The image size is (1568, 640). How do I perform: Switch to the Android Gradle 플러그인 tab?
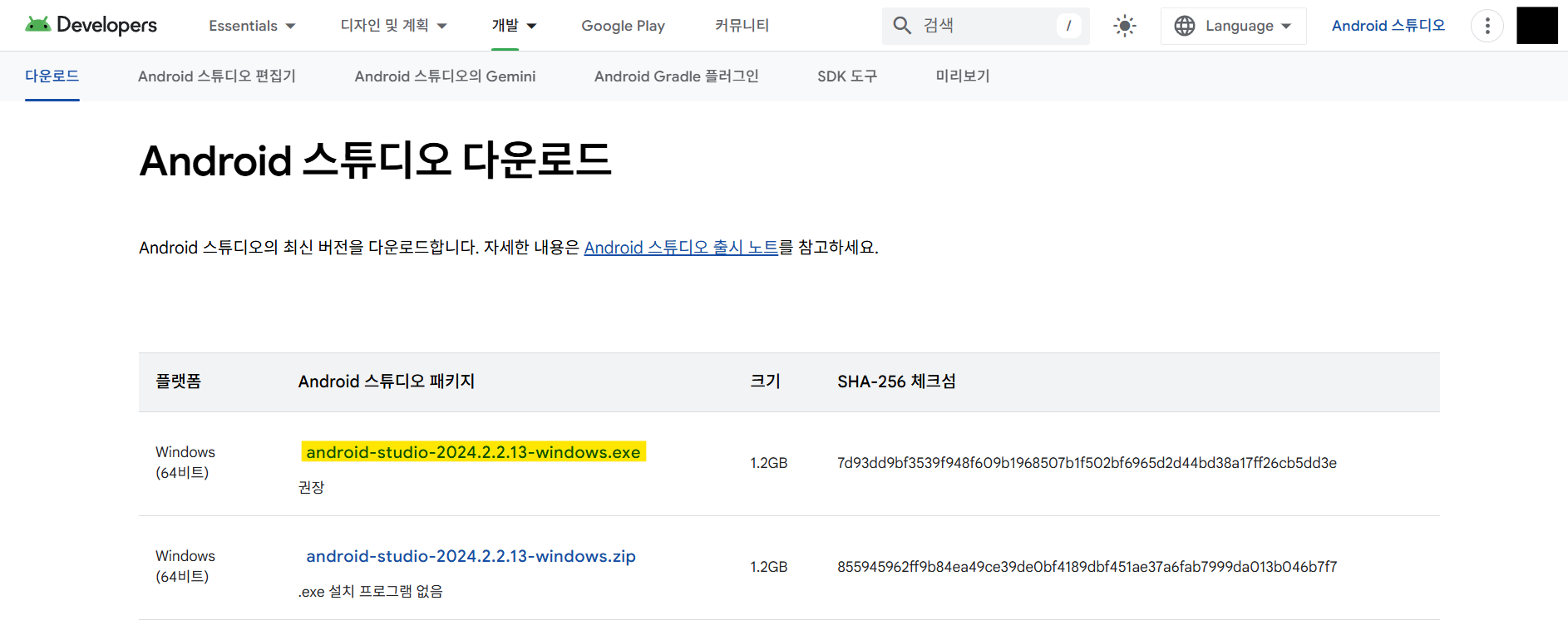(x=676, y=76)
